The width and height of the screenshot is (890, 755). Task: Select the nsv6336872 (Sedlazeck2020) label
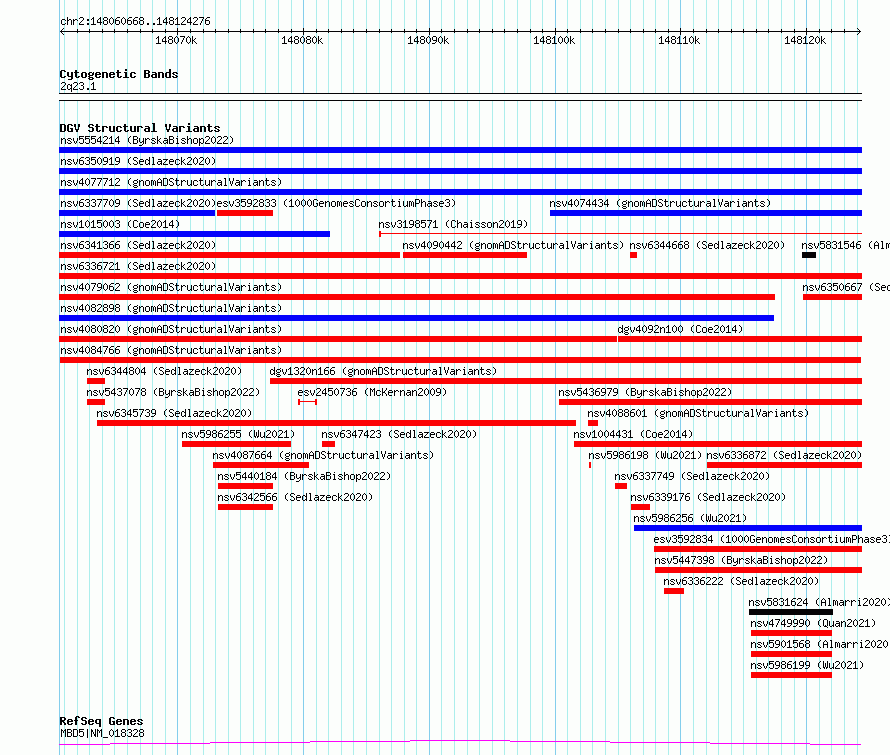point(784,455)
